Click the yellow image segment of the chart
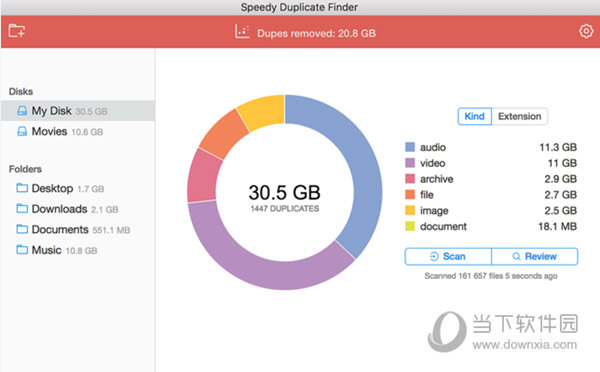This screenshot has width=600, height=372. pos(264,111)
